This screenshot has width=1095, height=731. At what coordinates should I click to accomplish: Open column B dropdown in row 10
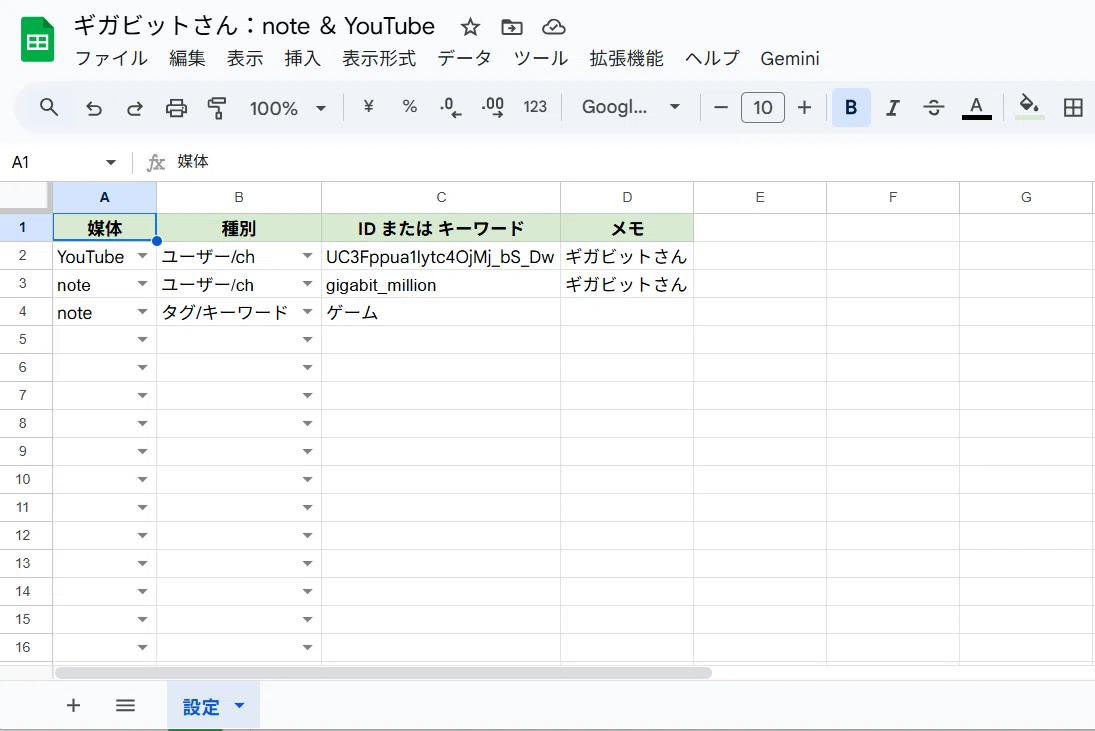click(x=307, y=480)
